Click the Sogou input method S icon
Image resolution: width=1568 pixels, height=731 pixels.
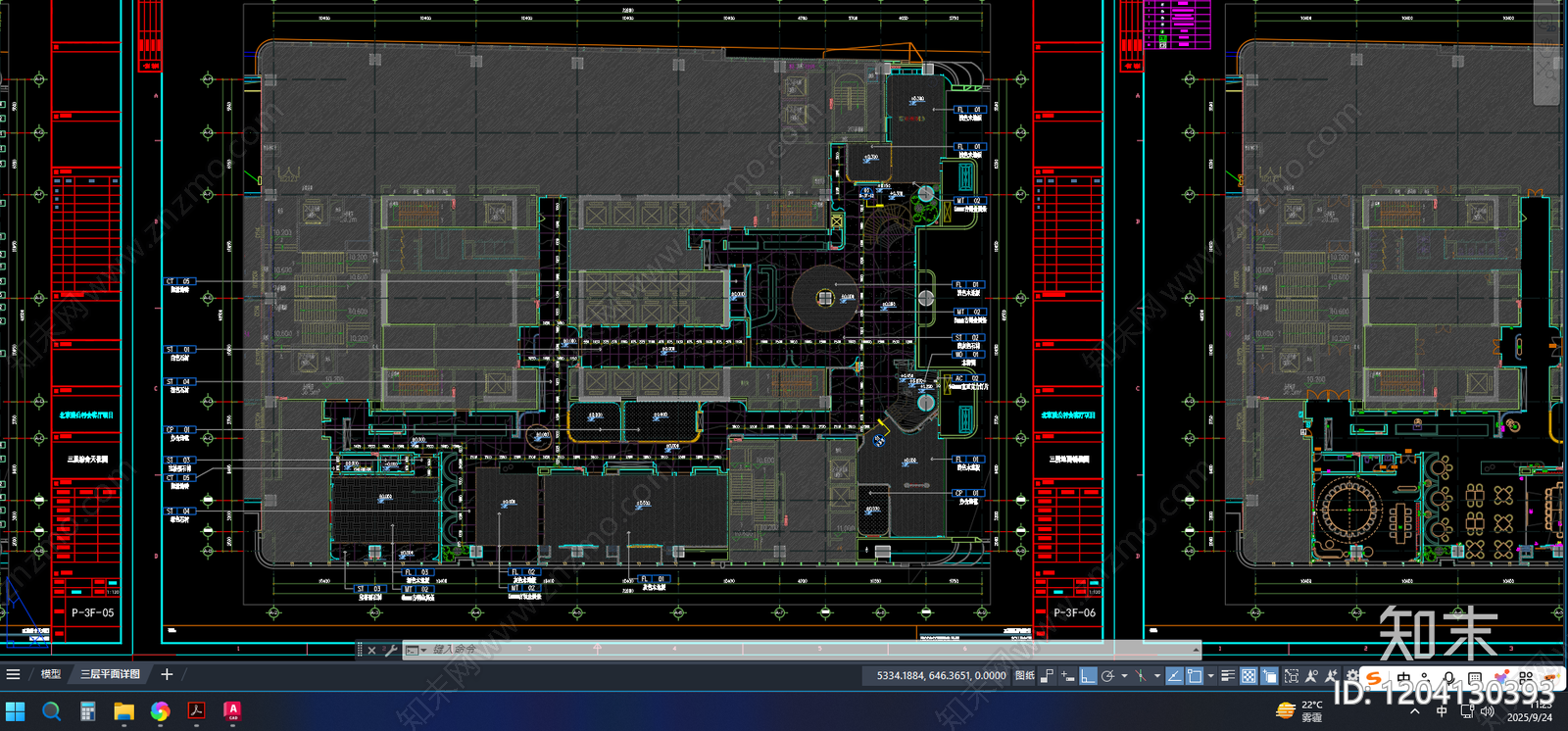point(1374,678)
